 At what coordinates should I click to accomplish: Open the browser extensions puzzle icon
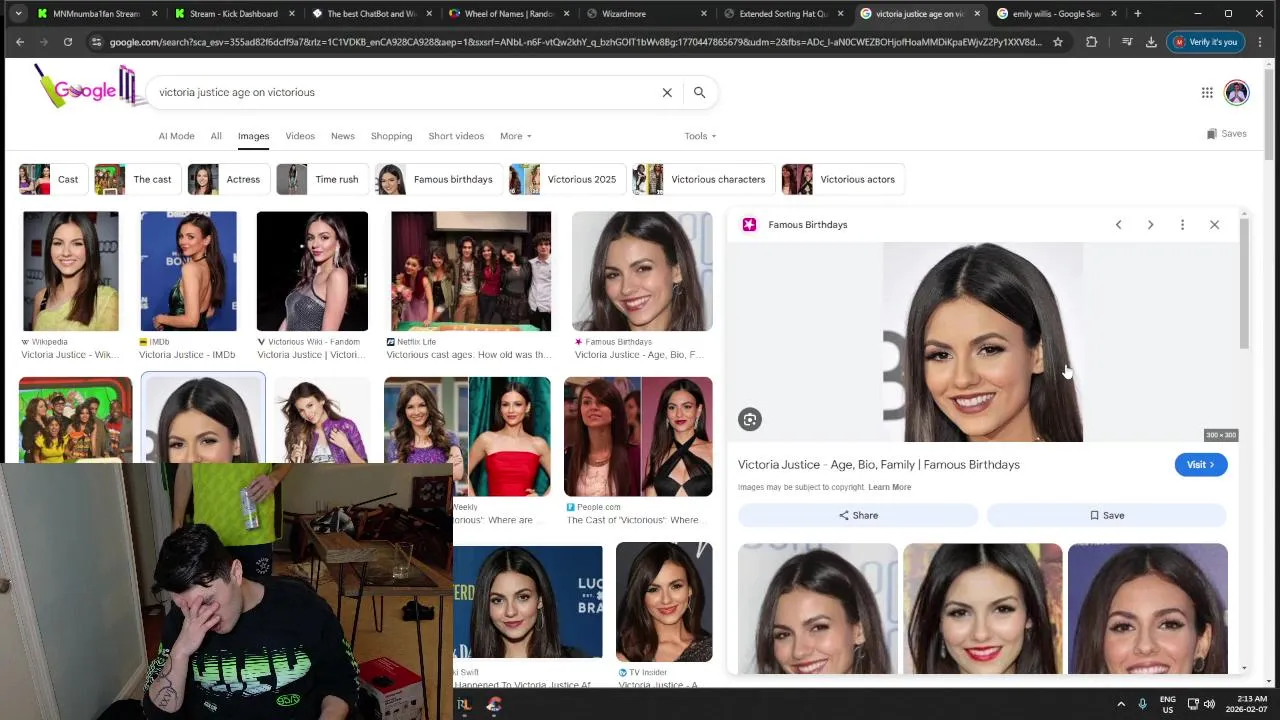click(x=1091, y=42)
